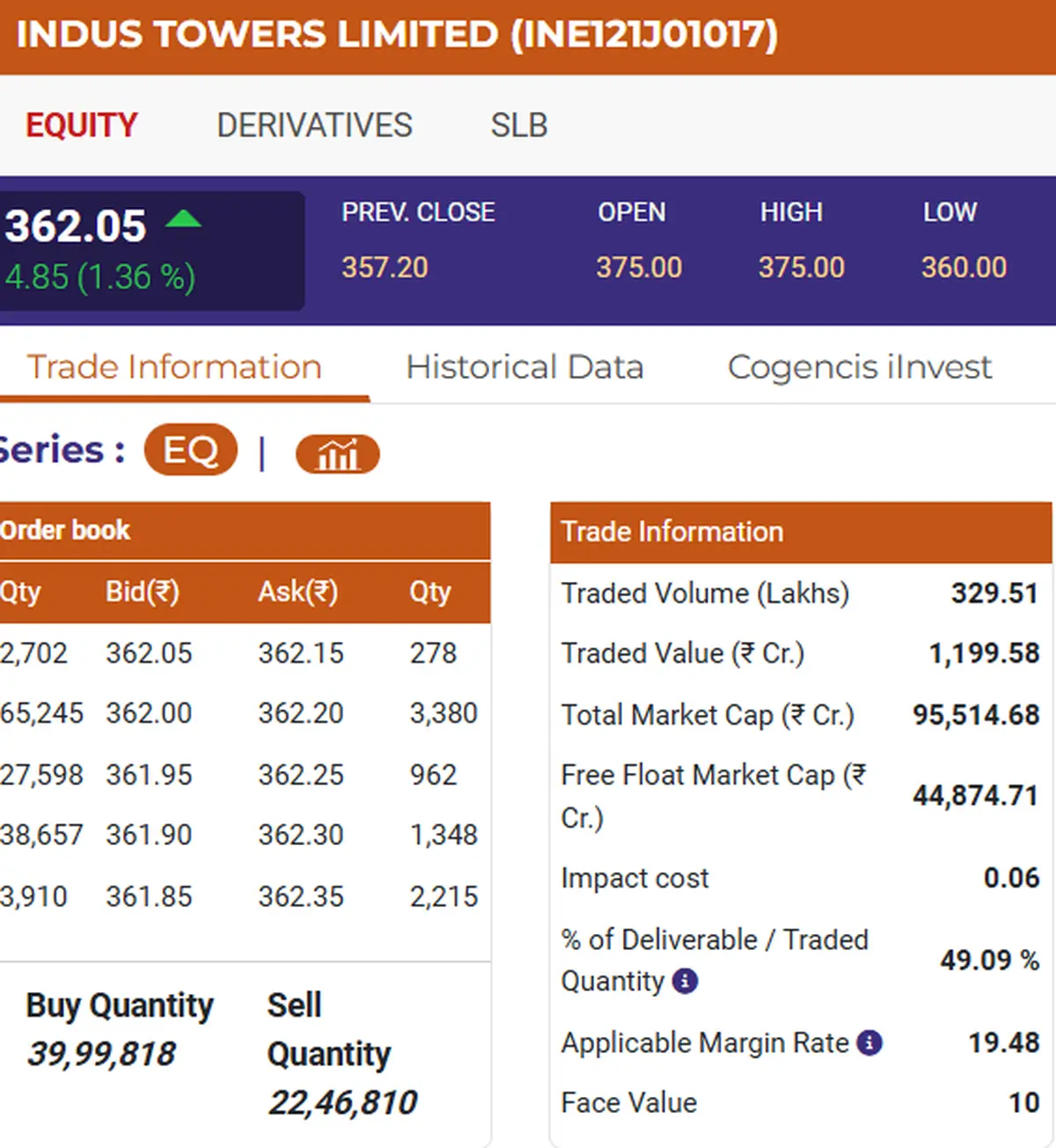Click the bid price 361.95
This screenshot has width=1056, height=1148.
pos(149,775)
